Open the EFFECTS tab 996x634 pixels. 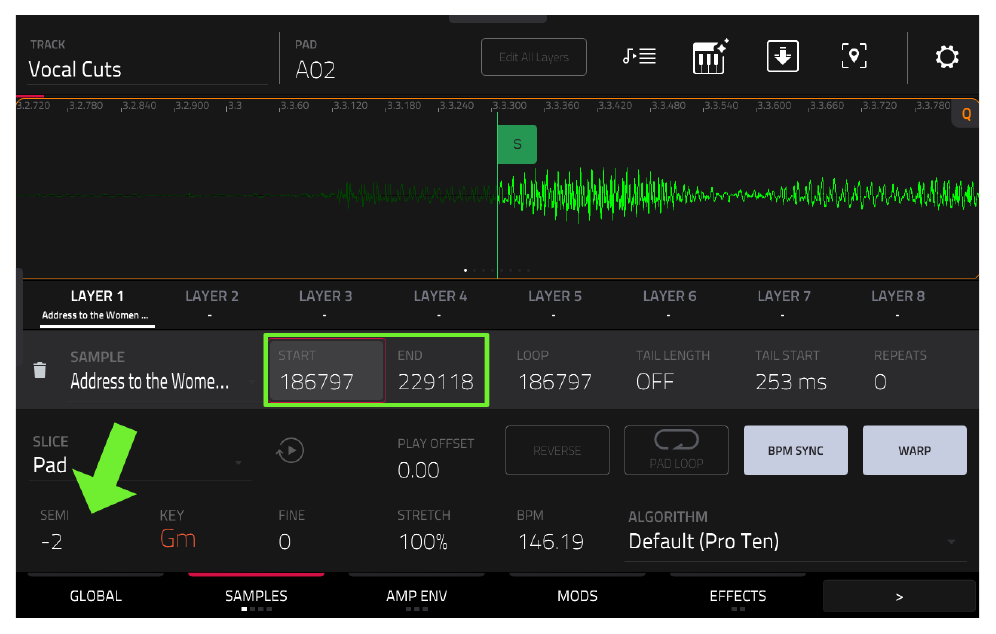[737, 596]
